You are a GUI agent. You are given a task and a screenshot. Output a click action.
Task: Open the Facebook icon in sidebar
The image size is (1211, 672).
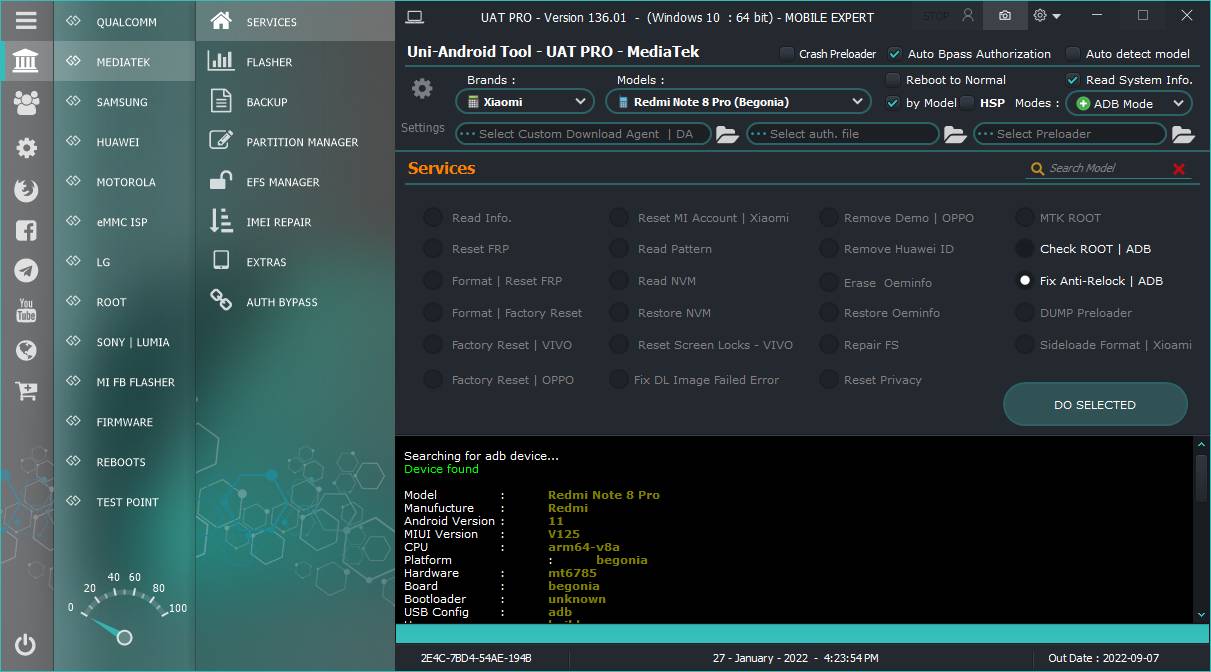[26, 230]
